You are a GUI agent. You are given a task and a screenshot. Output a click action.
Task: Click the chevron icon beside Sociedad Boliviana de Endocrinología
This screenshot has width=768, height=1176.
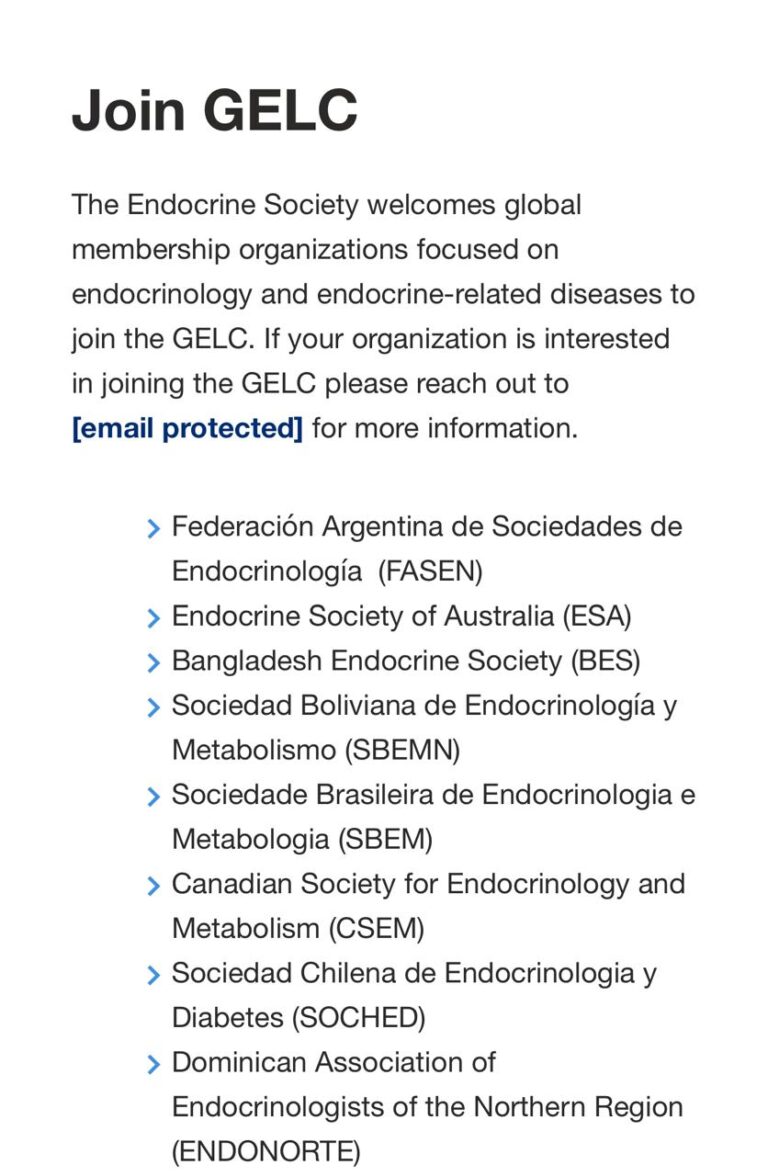[153, 708]
